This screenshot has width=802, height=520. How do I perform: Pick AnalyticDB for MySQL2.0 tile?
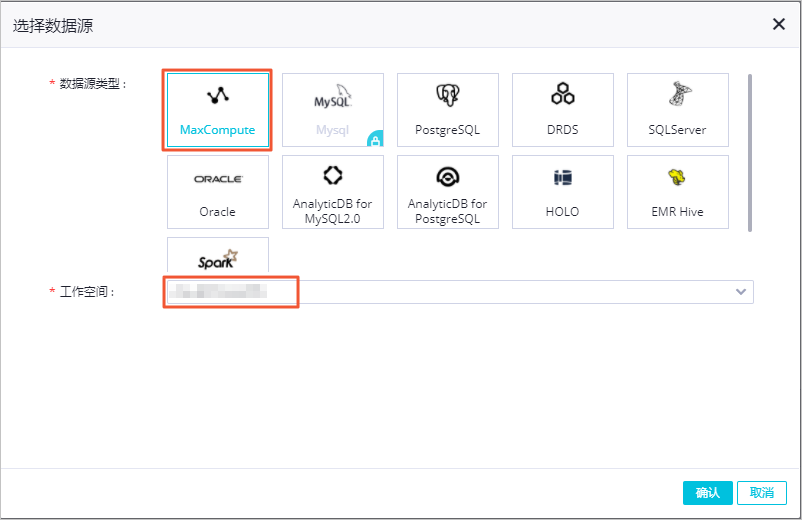(332, 192)
